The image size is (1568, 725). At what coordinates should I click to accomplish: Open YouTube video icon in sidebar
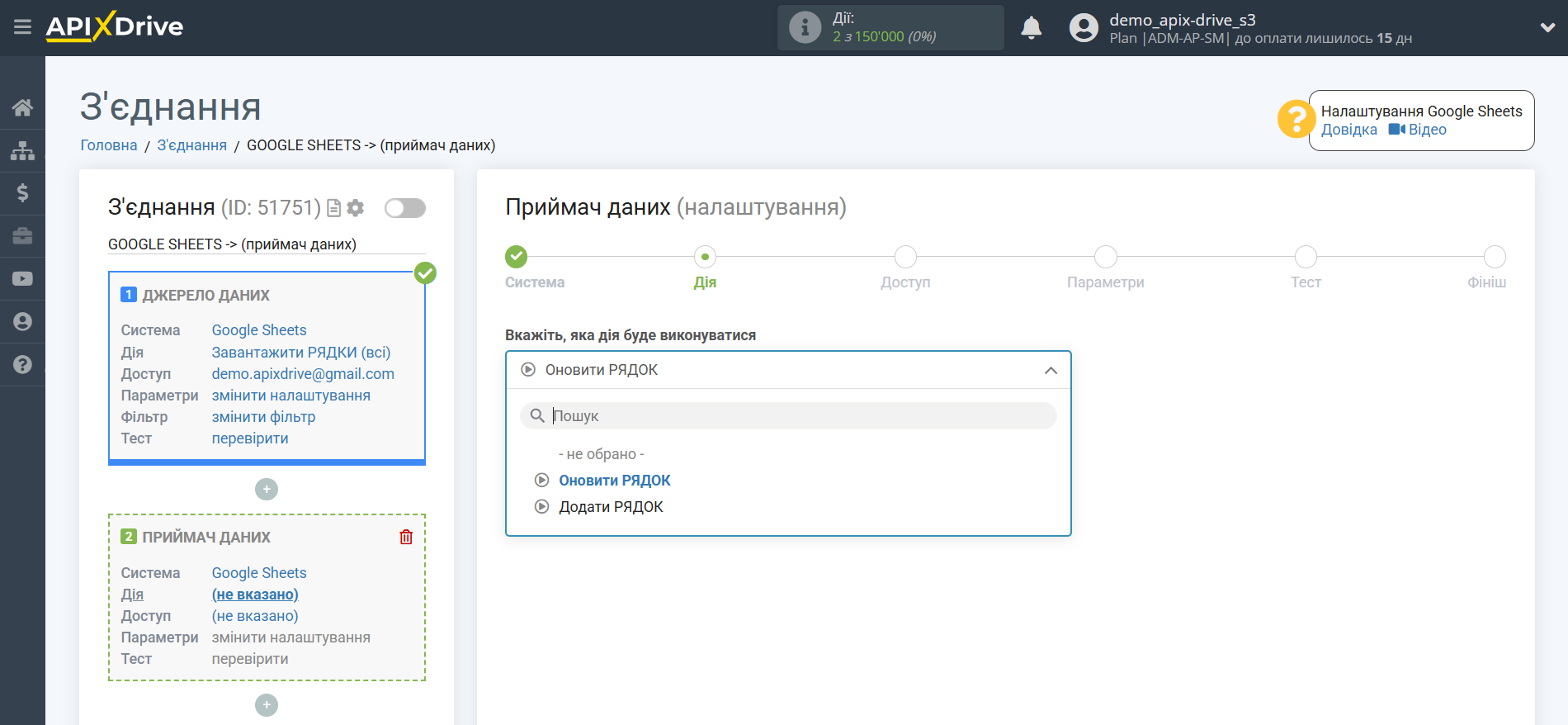(22, 279)
